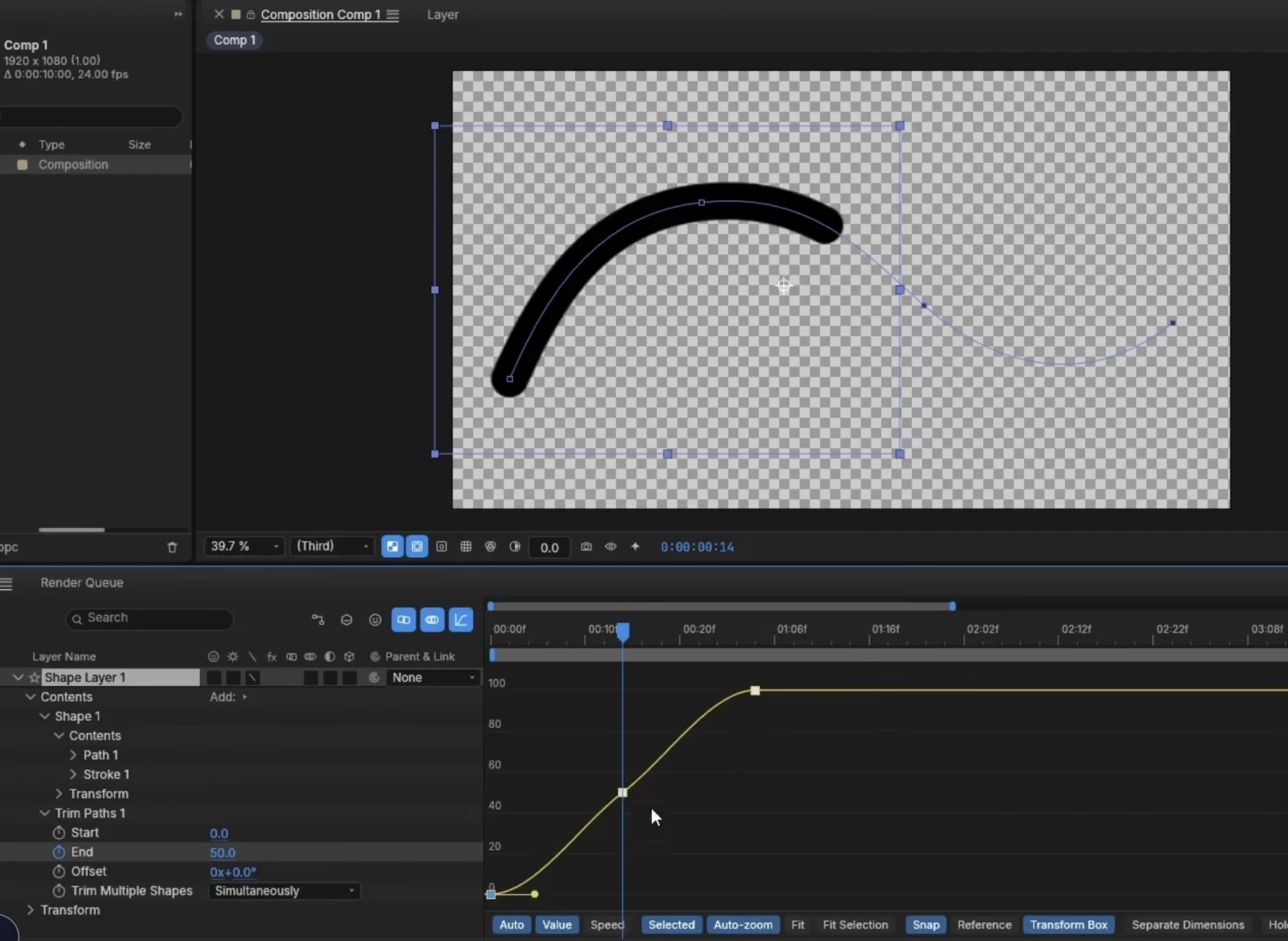1288x941 pixels.
Task: Collapse the Shape Layer 1 layer
Action: click(17, 677)
